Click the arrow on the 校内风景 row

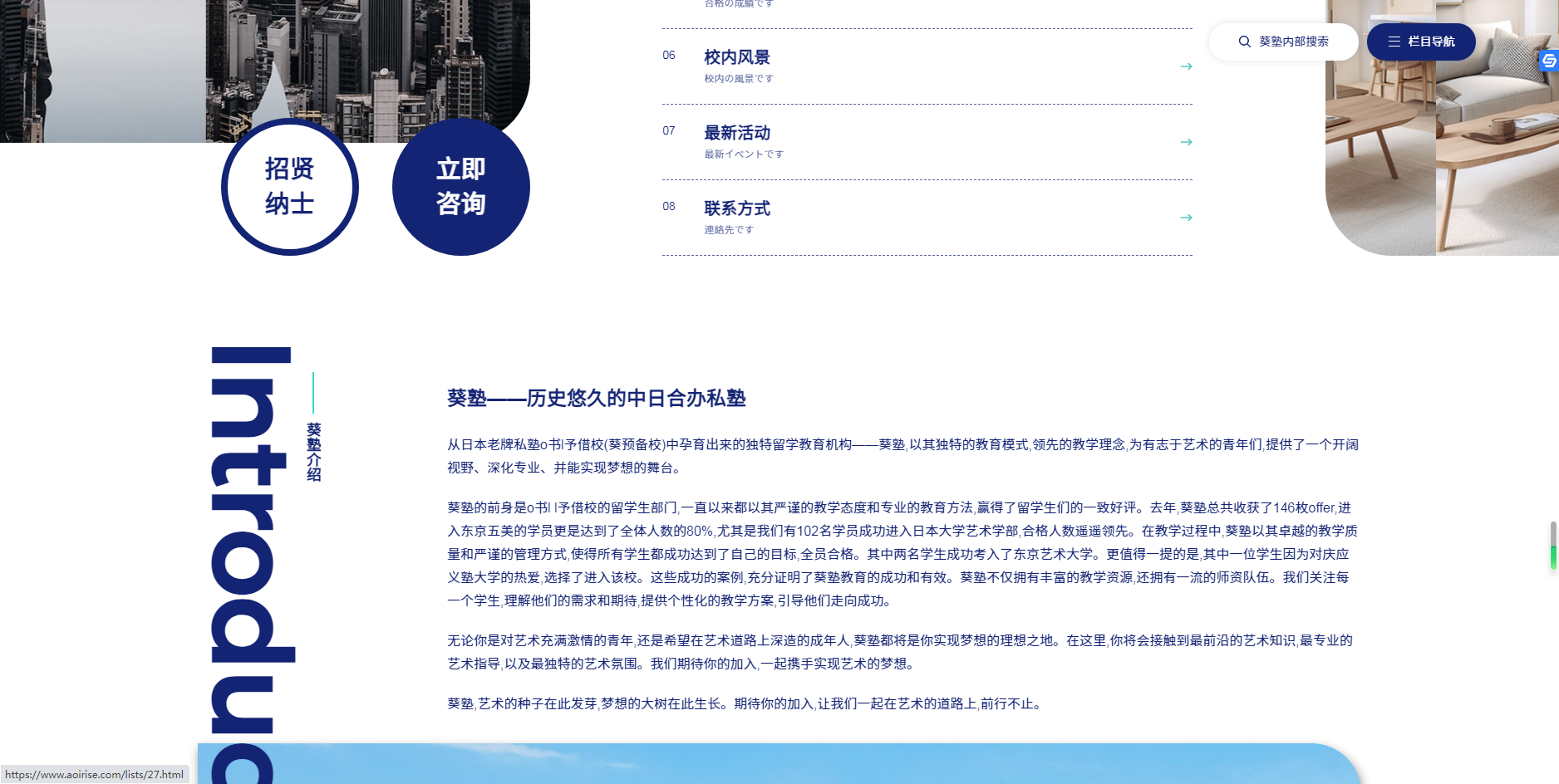click(1186, 66)
